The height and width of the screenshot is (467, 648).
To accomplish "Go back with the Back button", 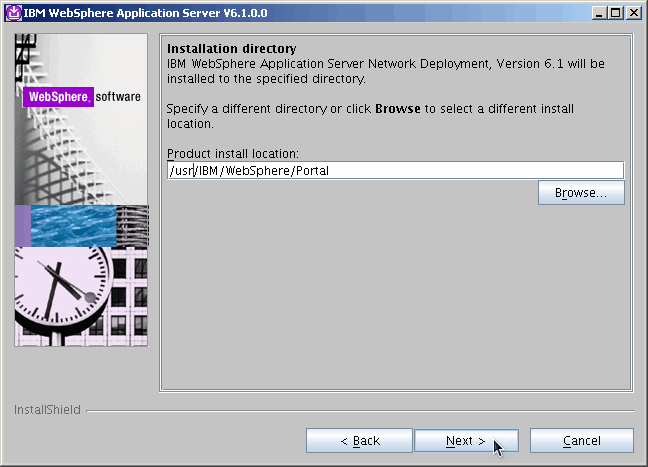I will pyautogui.click(x=359, y=441).
